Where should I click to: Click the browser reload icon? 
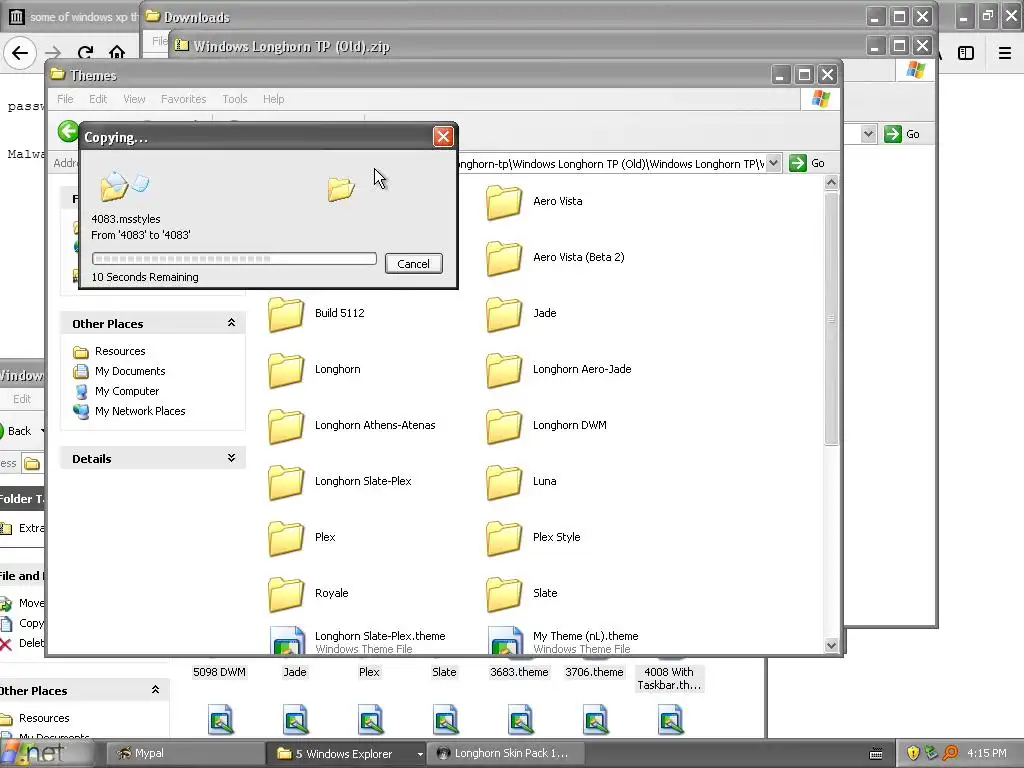point(85,53)
